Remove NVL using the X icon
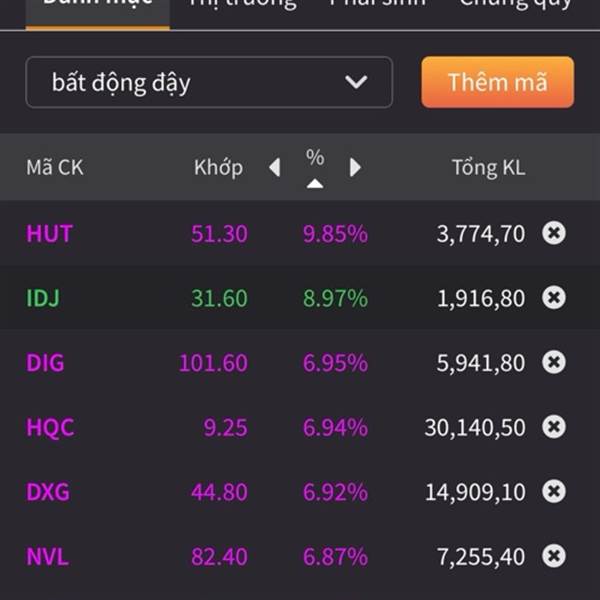The width and height of the screenshot is (600, 600). pyautogui.click(x=554, y=556)
